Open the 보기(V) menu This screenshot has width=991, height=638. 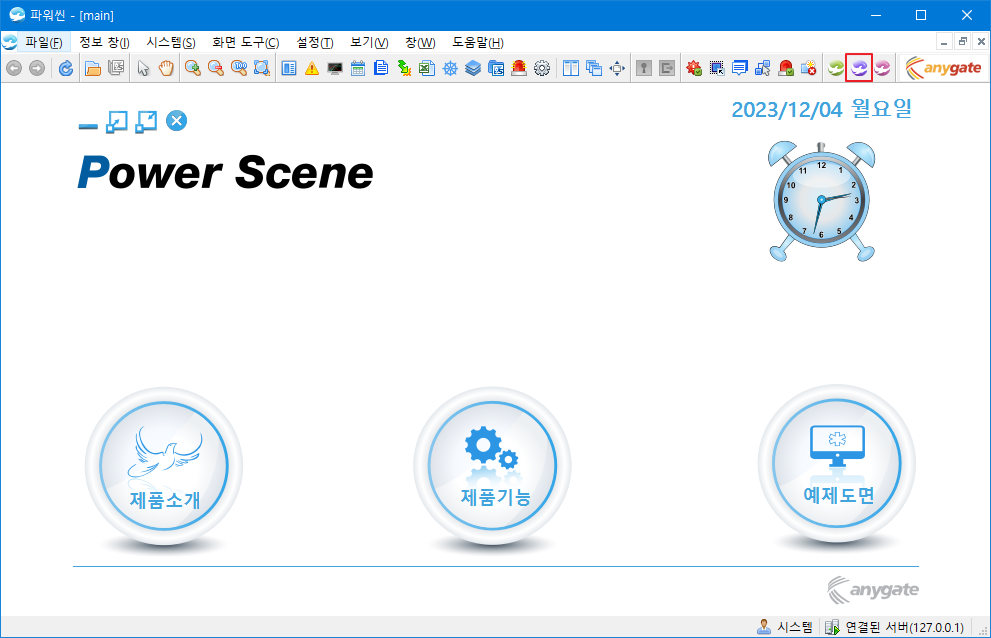tap(369, 42)
